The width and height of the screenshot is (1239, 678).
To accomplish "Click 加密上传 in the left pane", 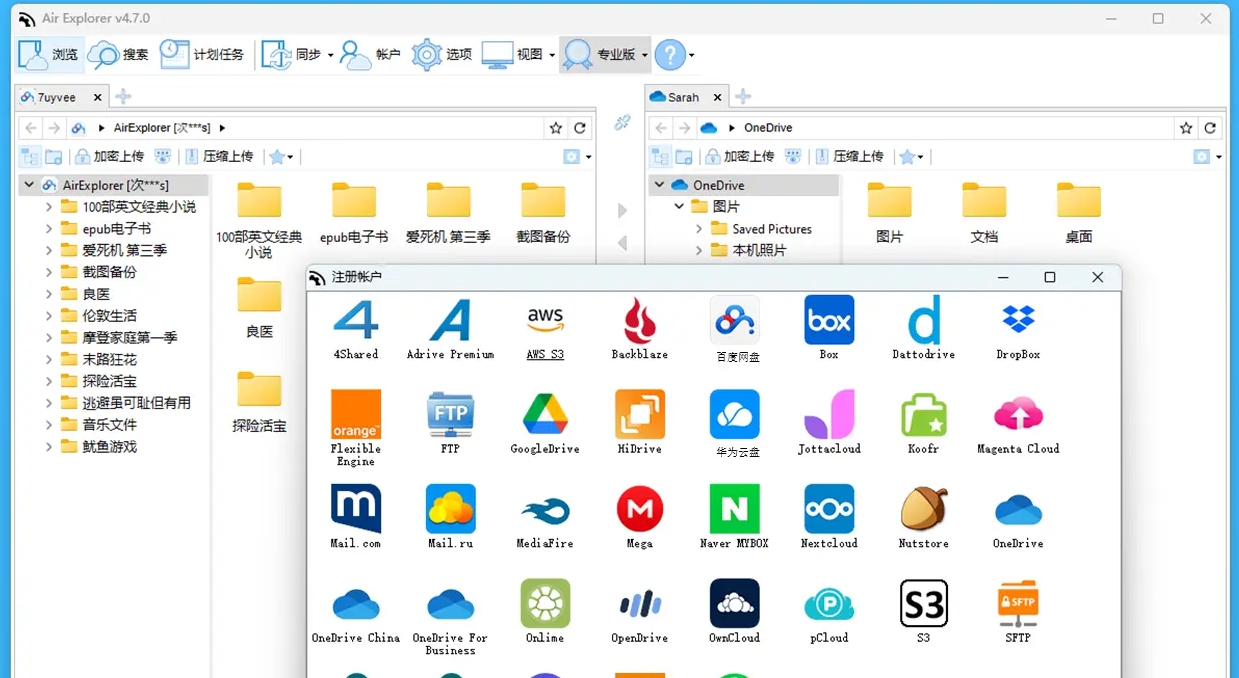I will (110, 157).
